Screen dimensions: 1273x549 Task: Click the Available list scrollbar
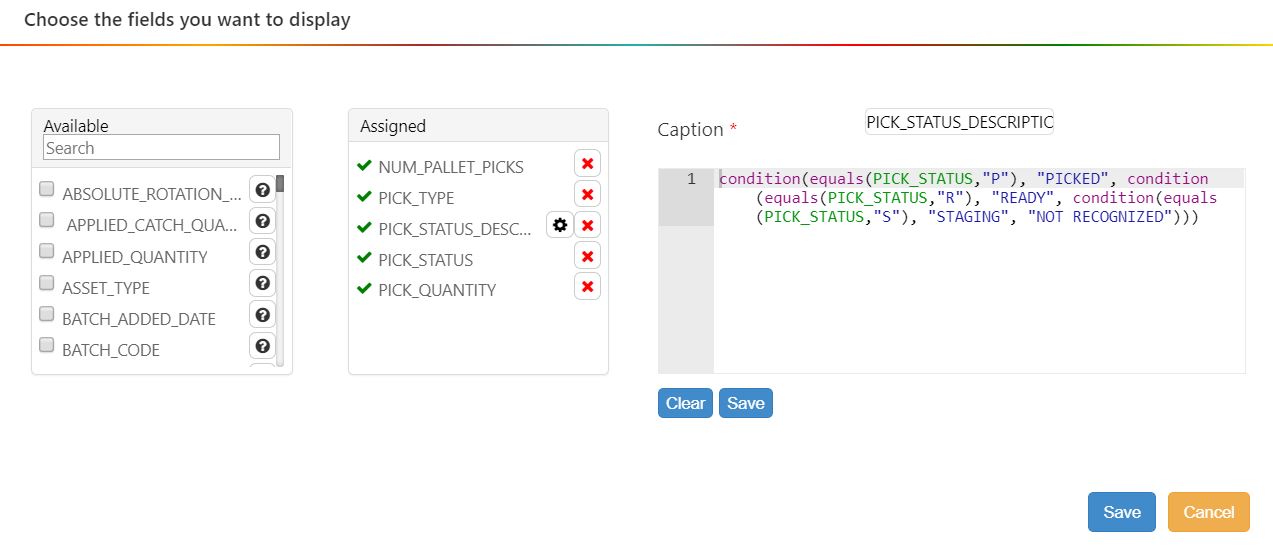point(280,270)
